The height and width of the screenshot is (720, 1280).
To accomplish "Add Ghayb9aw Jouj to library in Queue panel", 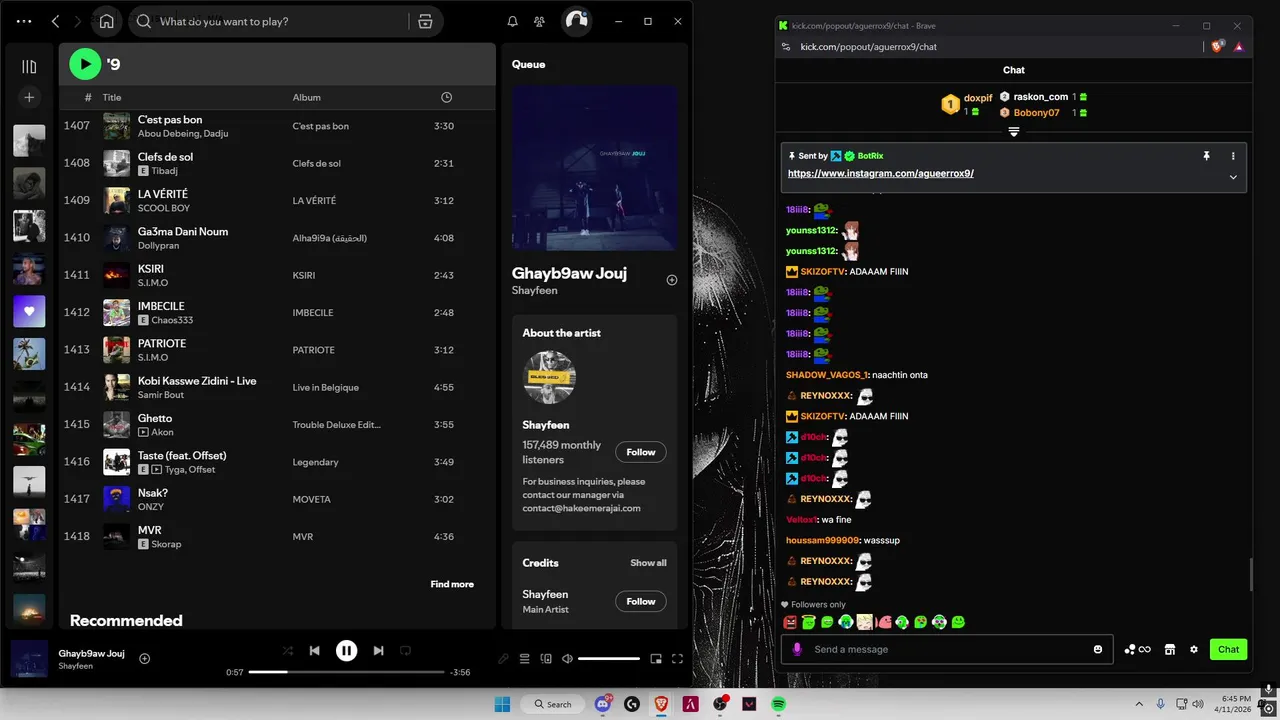I will pyautogui.click(x=672, y=280).
